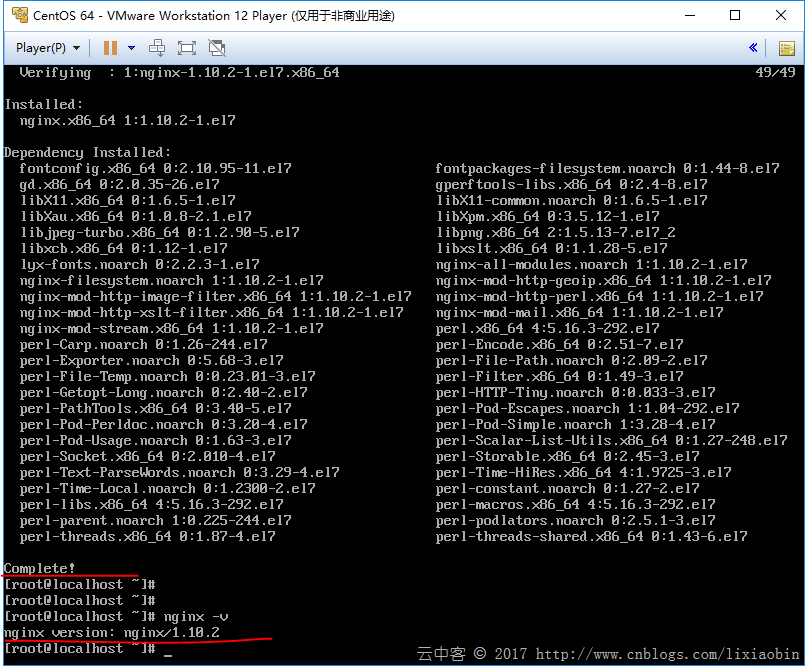Click 'perl.x86_64 4:5.16.3-292.el7' entry
Viewport: 805px width, 666px height.
click(547, 328)
